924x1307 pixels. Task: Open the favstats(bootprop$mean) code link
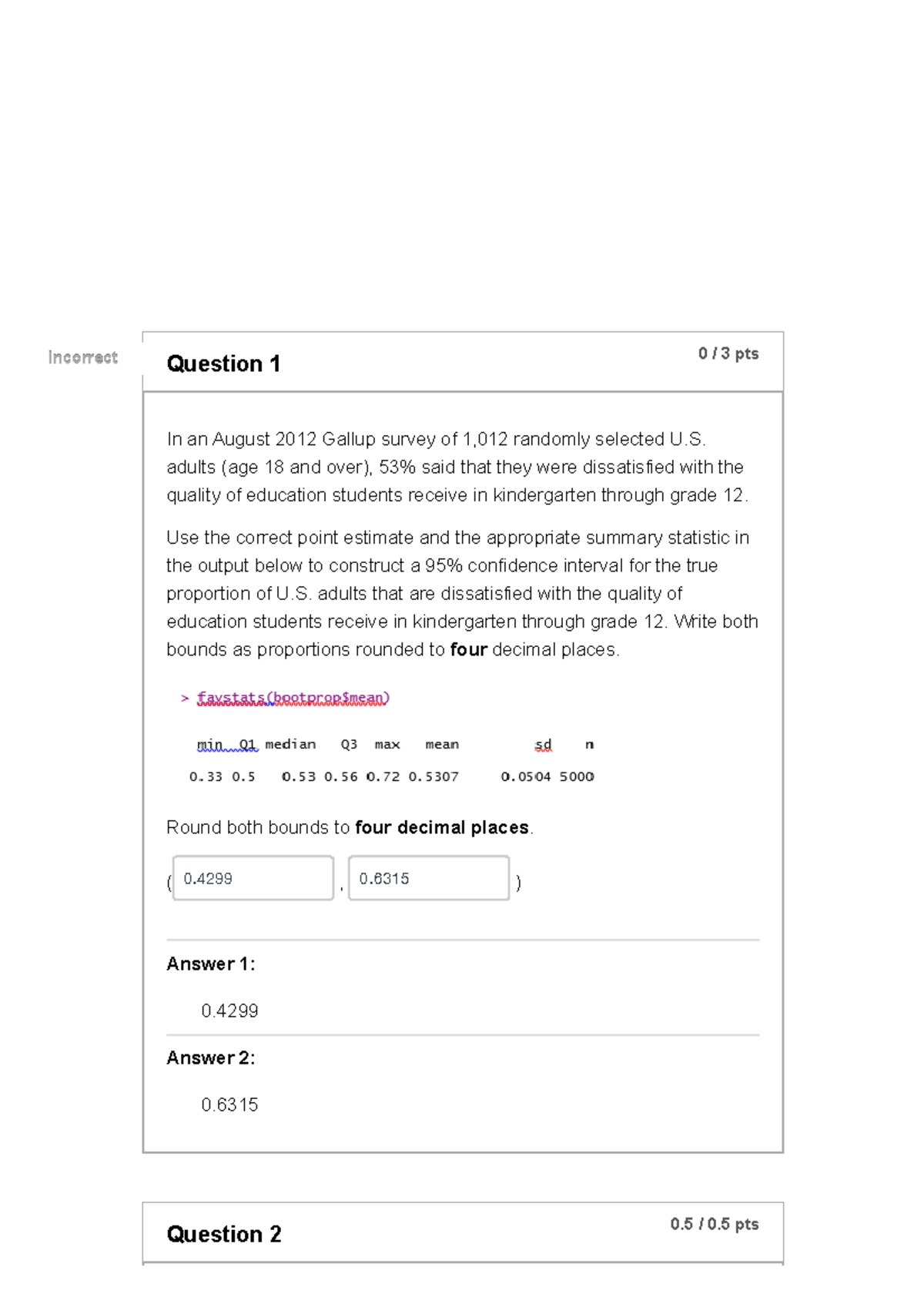click(x=293, y=698)
